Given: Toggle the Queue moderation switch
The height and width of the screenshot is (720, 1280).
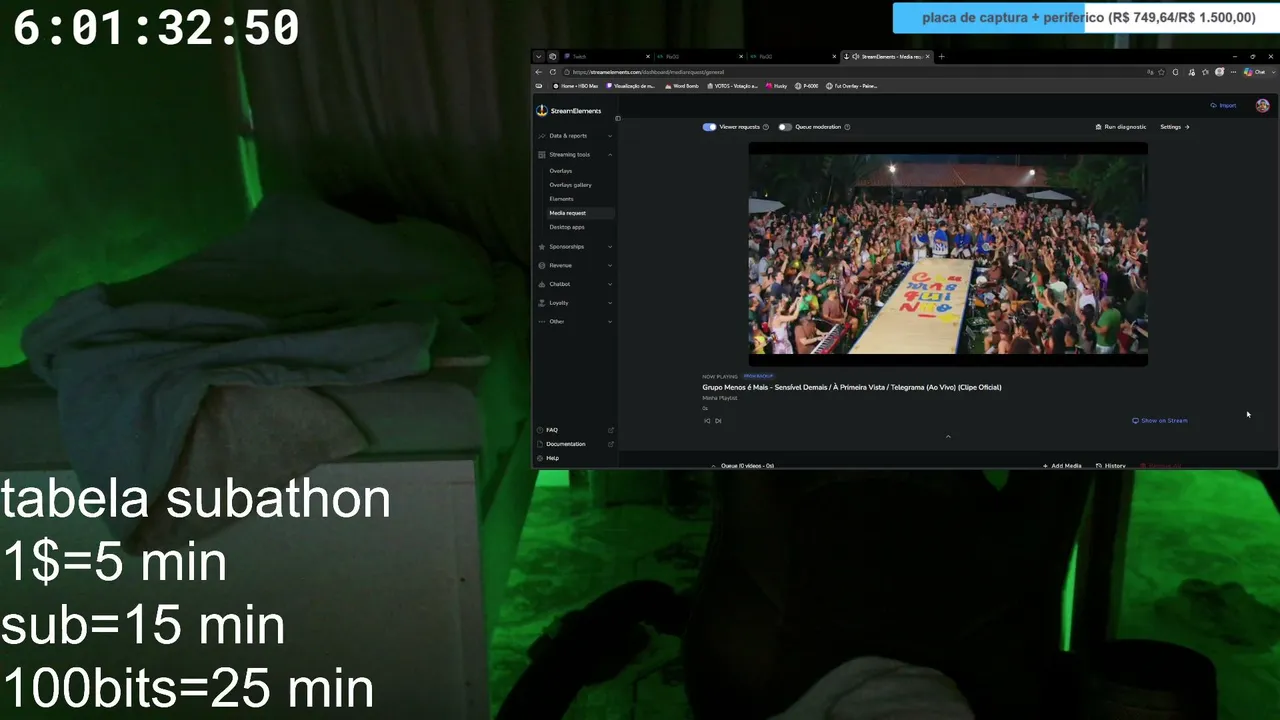Looking at the screenshot, I should coord(785,127).
